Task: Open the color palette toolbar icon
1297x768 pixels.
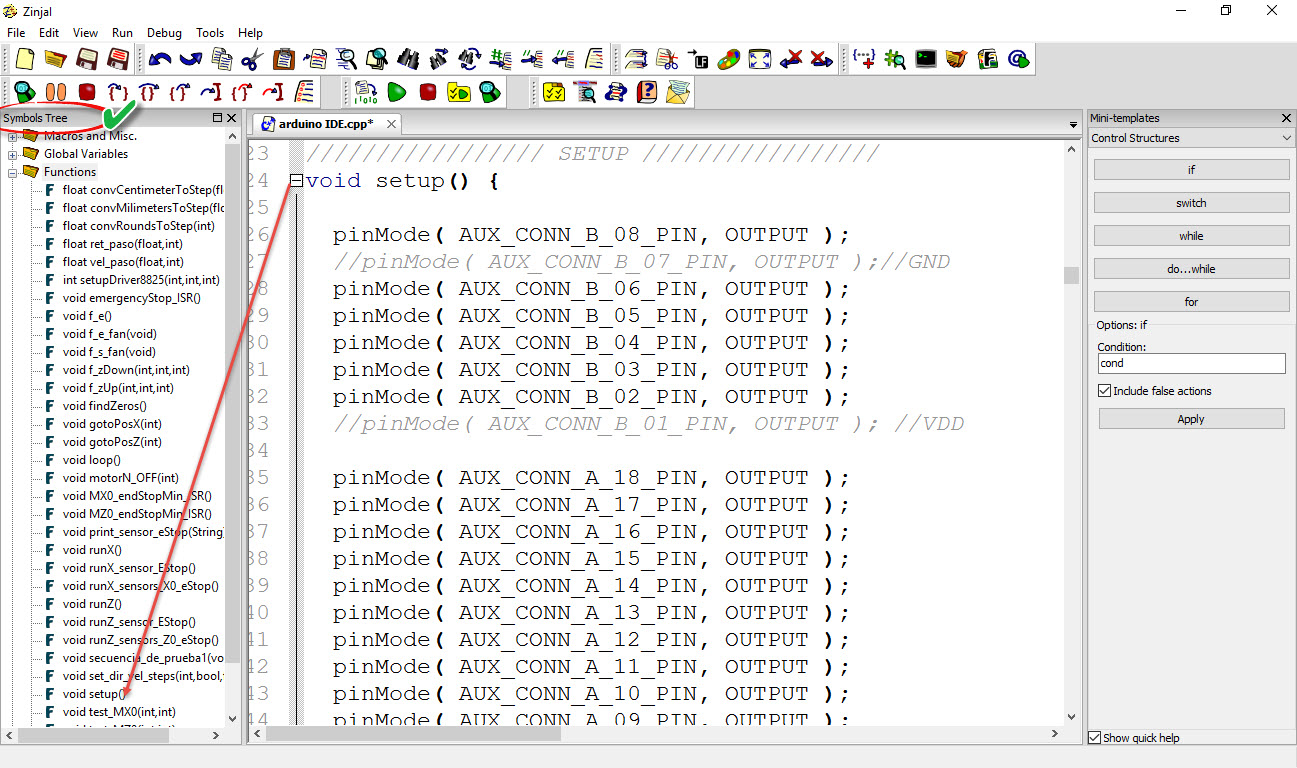Action: click(x=727, y=58)
